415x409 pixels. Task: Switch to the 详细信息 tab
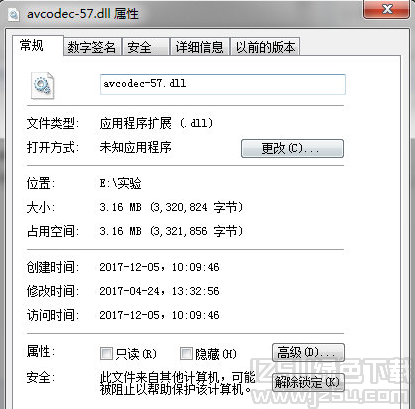coord(199,47)
